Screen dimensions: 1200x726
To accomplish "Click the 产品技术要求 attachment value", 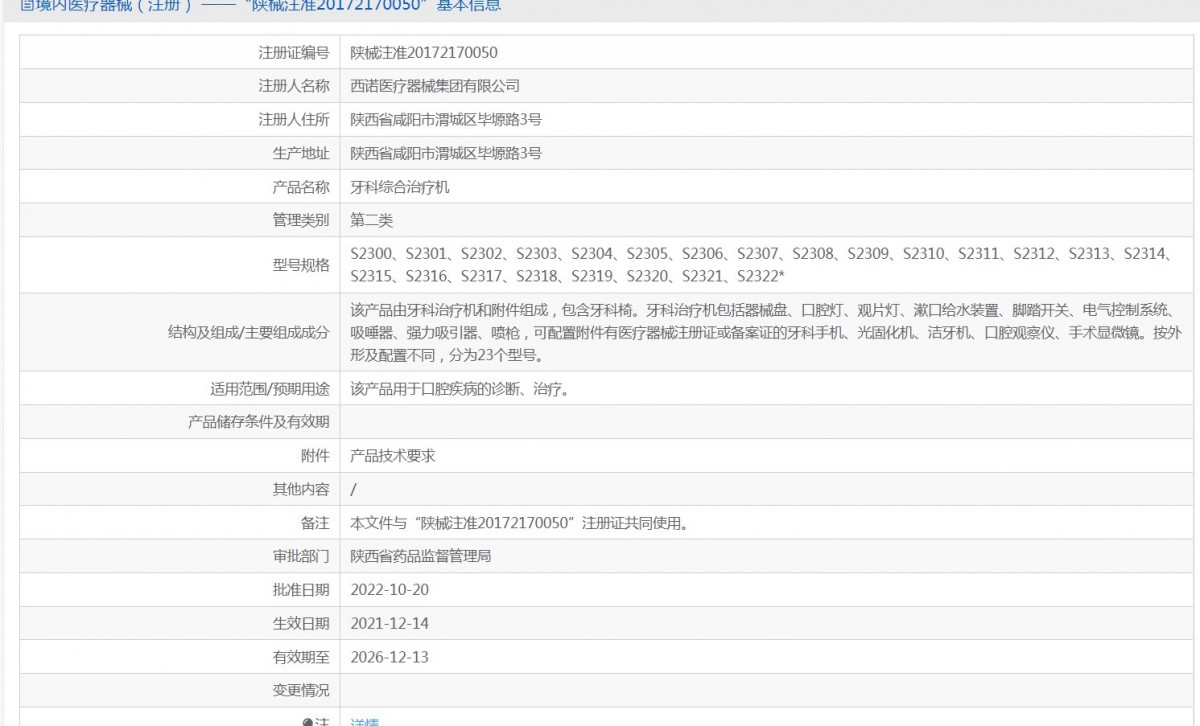I will tap(392, 455).
